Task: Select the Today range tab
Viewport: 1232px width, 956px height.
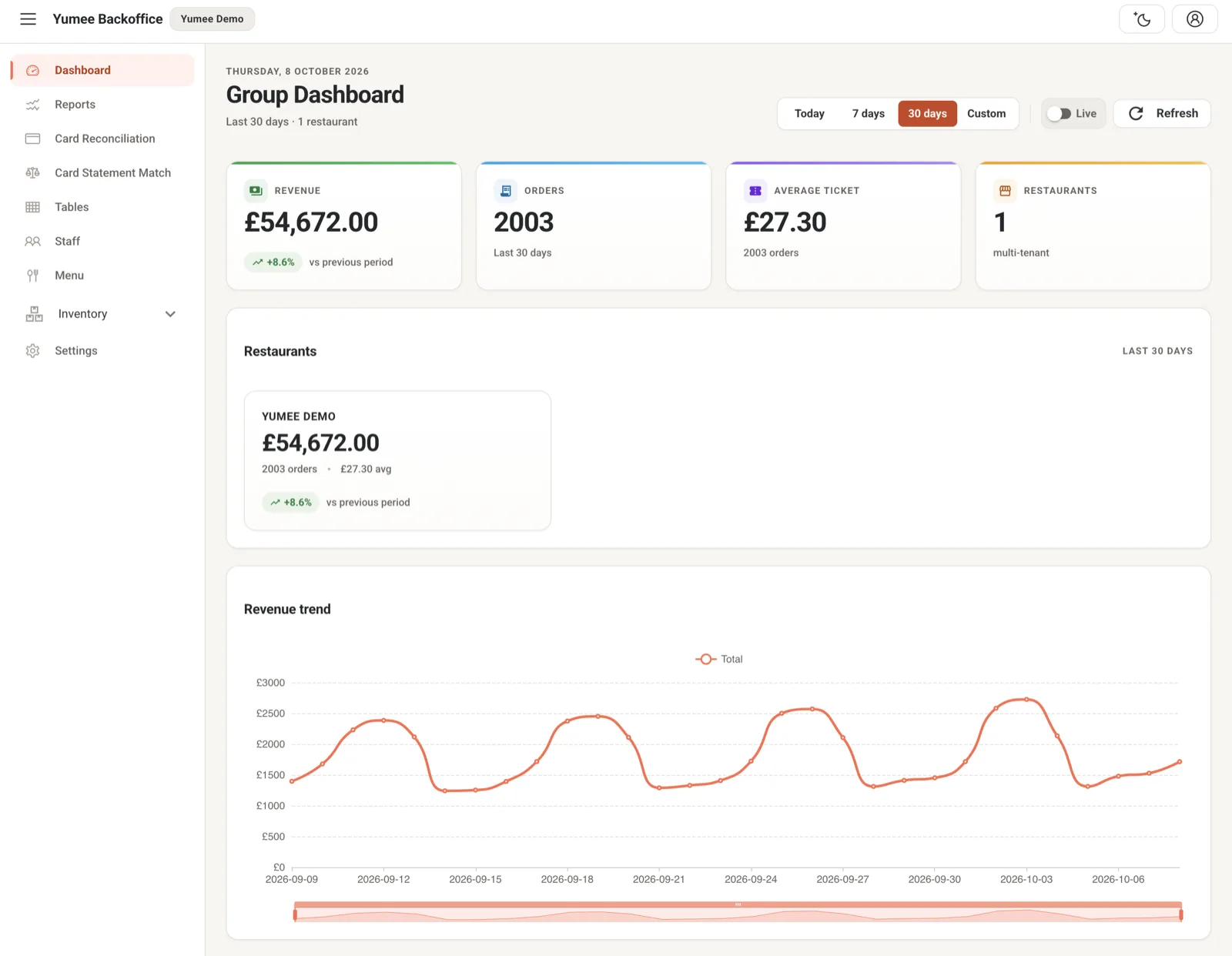Action: click(x=809, y=114)
